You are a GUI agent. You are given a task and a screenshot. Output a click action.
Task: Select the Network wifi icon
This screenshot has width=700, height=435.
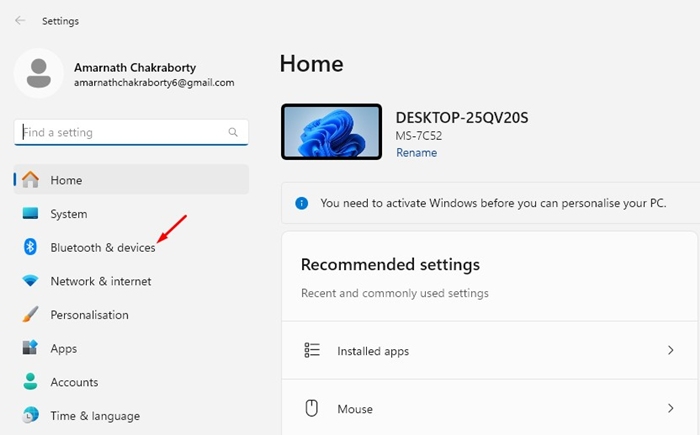tap(30, 280)
